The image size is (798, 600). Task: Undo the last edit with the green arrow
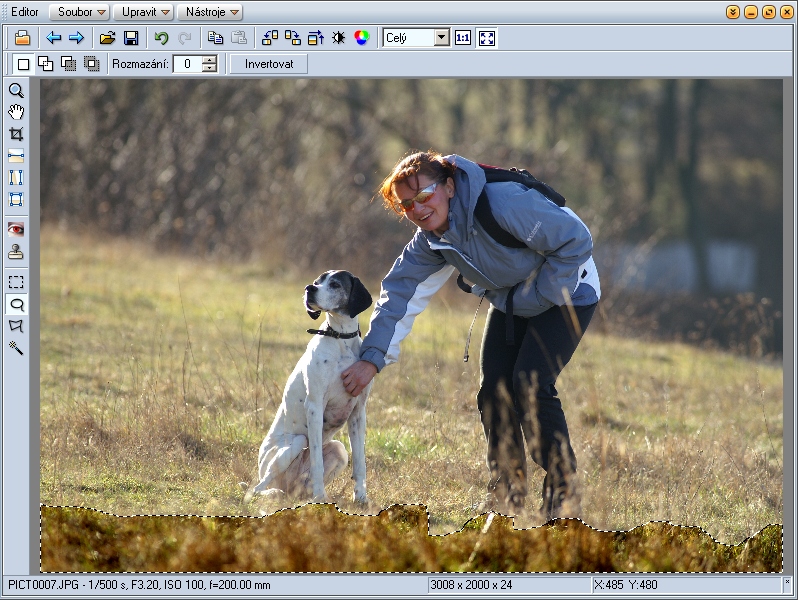click(161, 38)
